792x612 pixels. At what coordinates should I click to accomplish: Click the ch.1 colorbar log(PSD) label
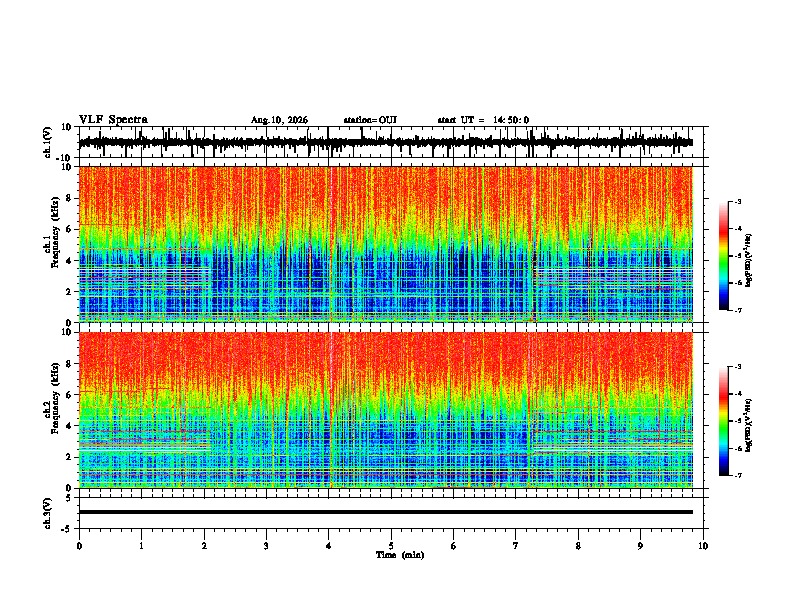(x=749, y=261)
